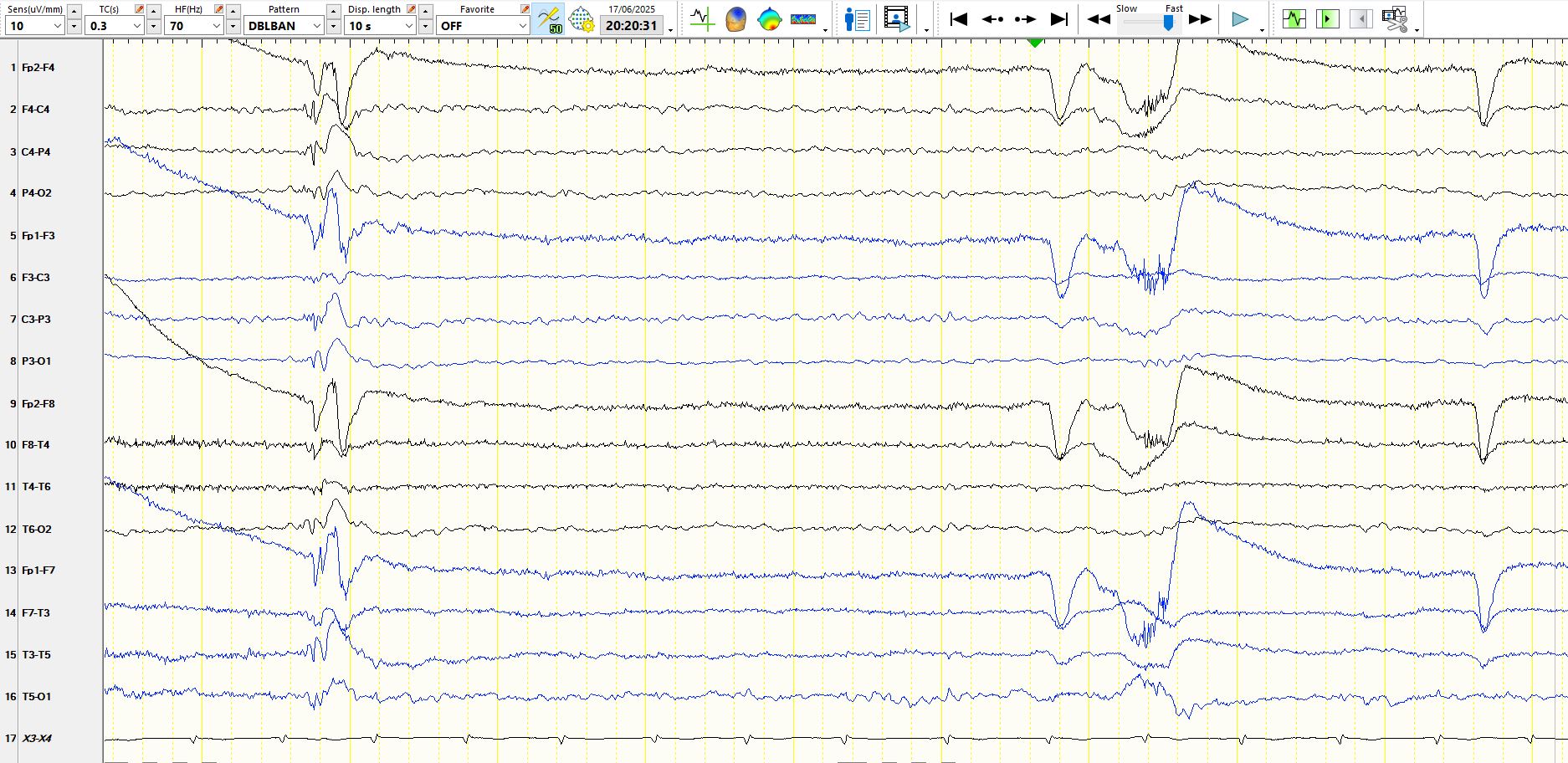
Task: Step back one increment in recording
Action: (x=992, y=18)
